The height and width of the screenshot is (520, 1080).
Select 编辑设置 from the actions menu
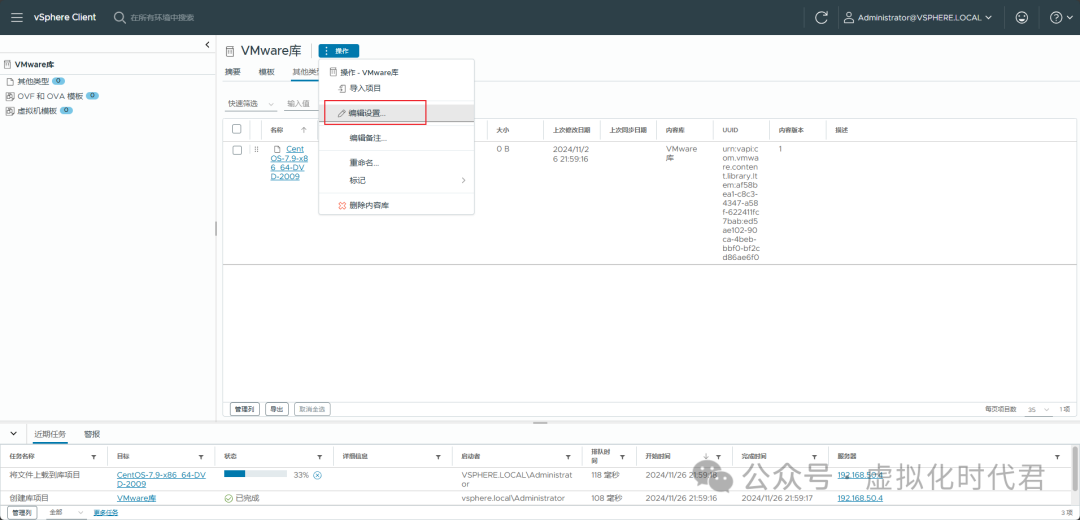(x=374, y=113)
